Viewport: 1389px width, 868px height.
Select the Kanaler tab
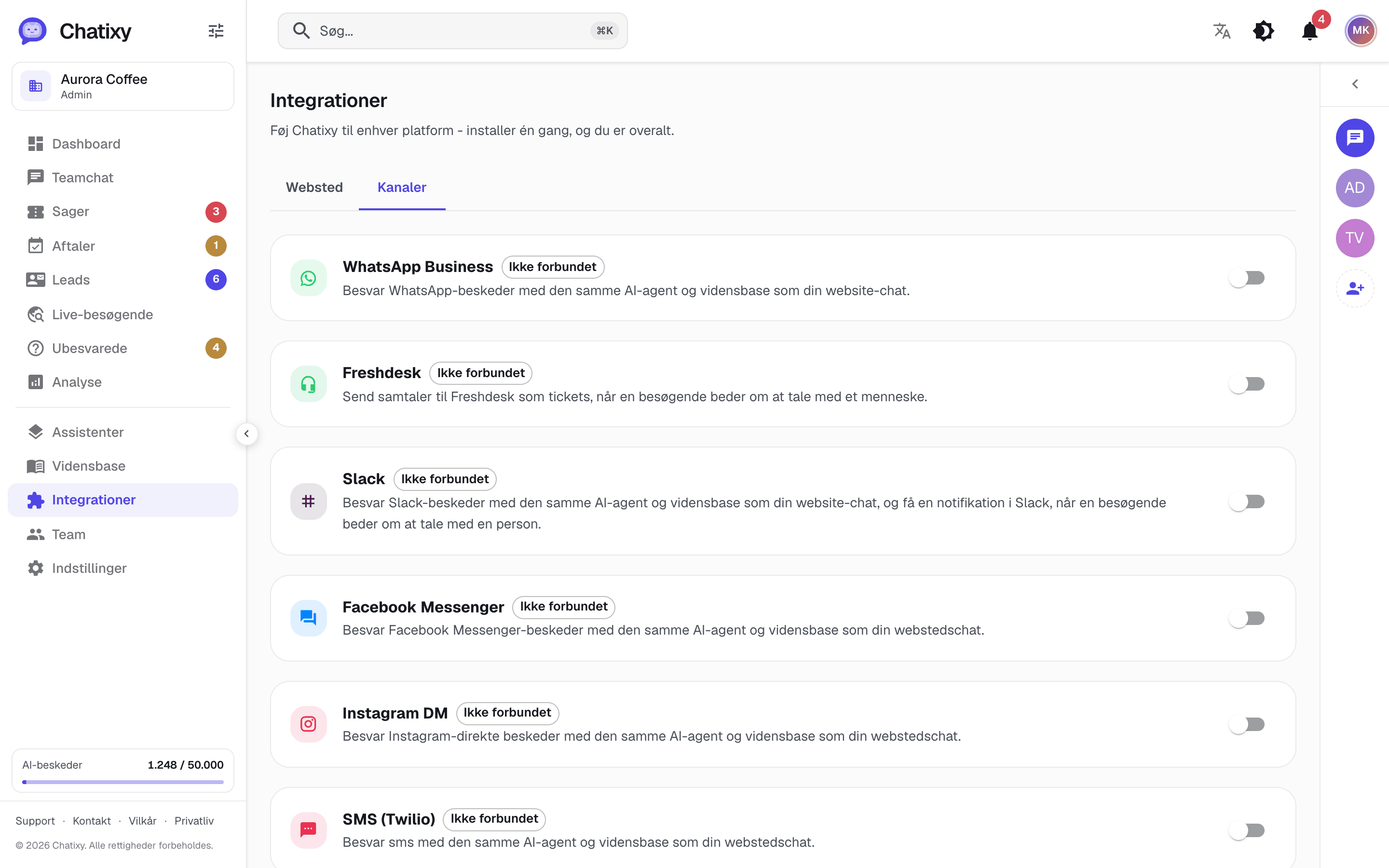tap(402, 188)
